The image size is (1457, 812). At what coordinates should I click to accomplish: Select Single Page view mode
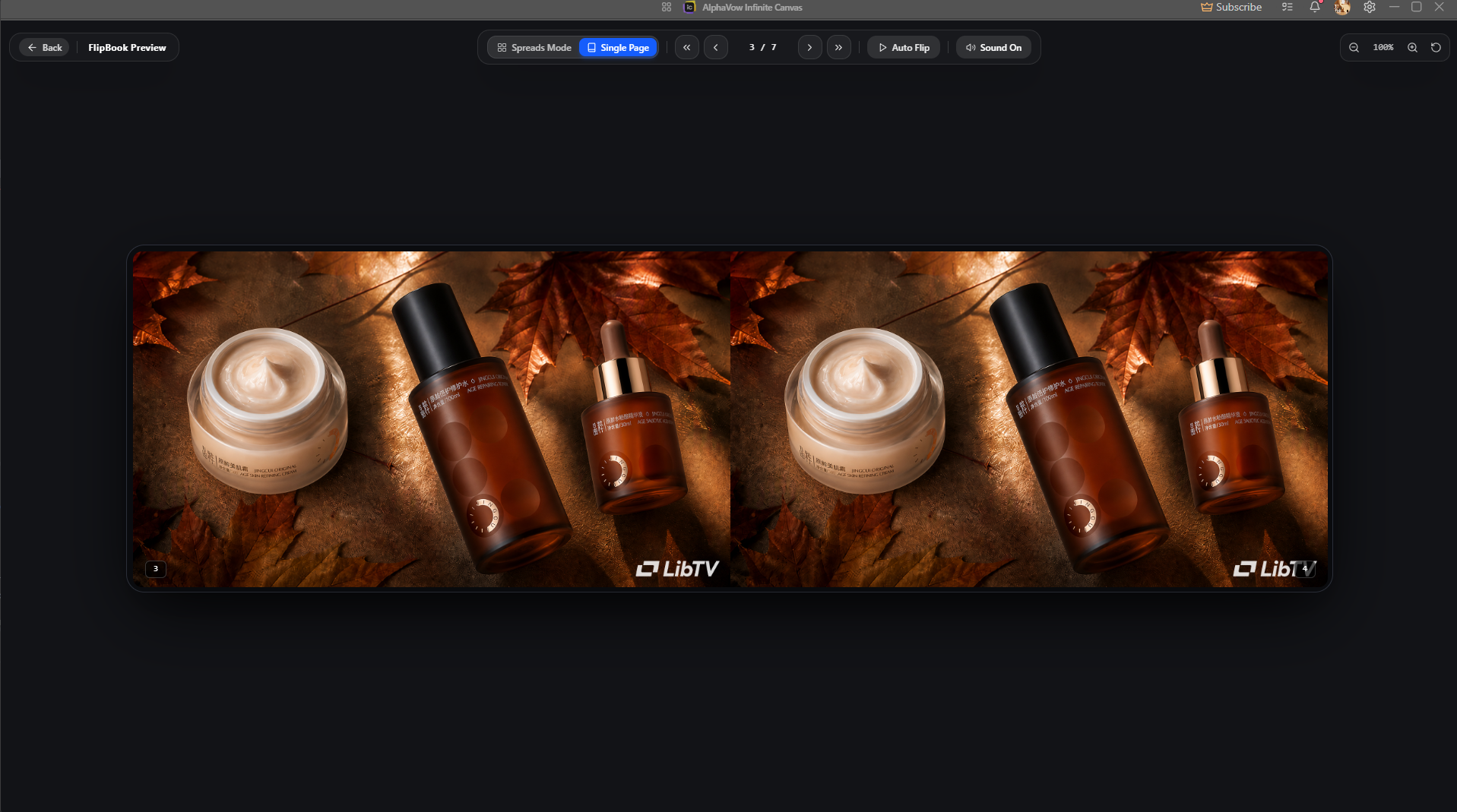point(618,47)
